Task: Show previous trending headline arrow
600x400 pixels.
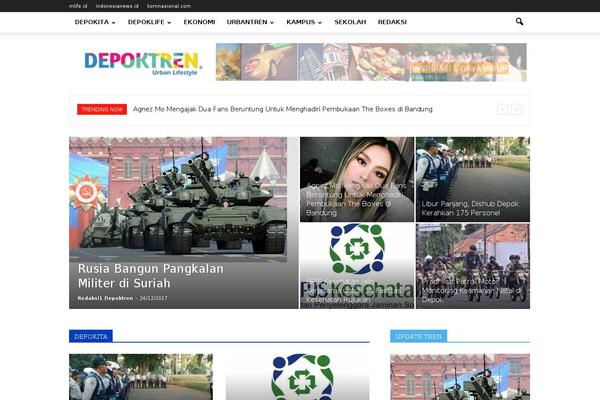Action: 502,109
